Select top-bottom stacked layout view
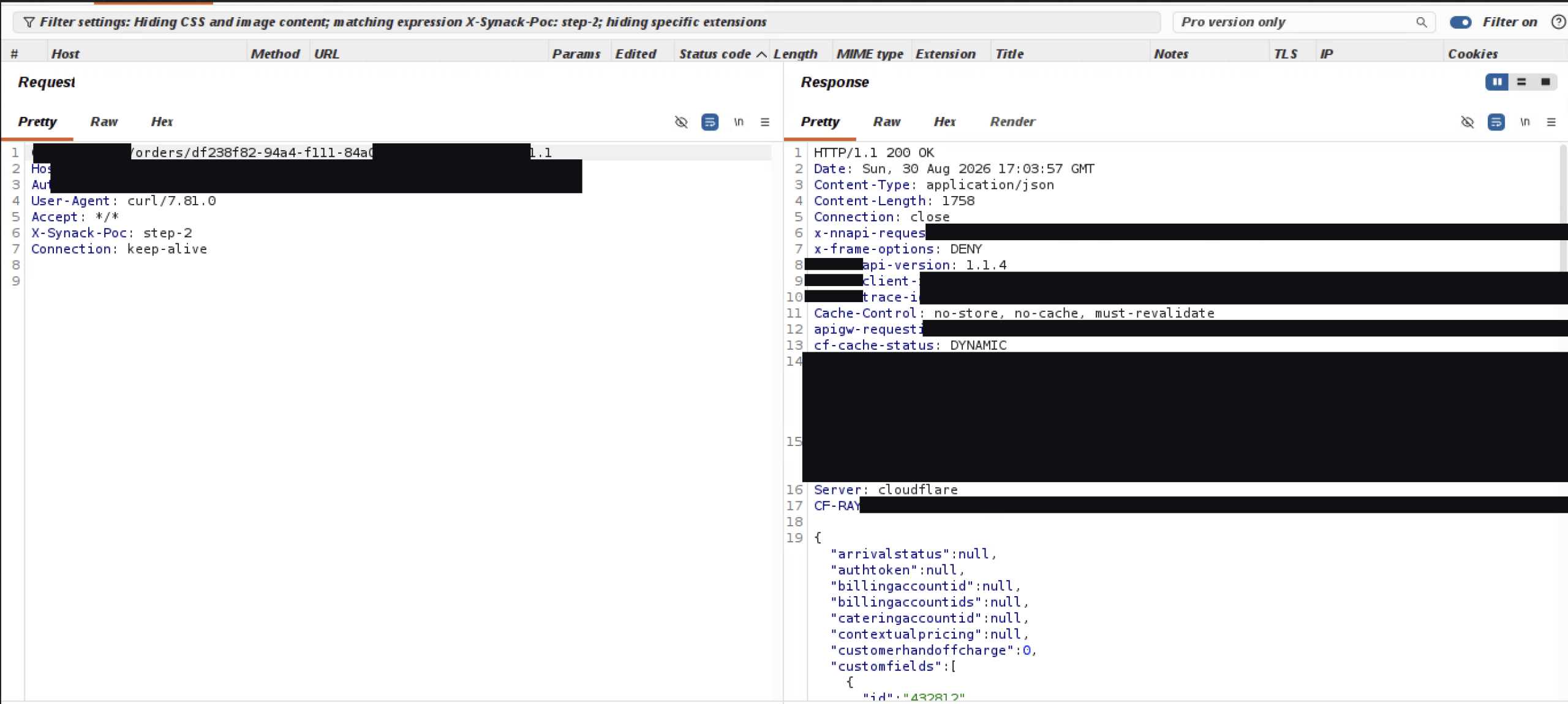The image size is (1568, 704). click(x=1521, y=82)
